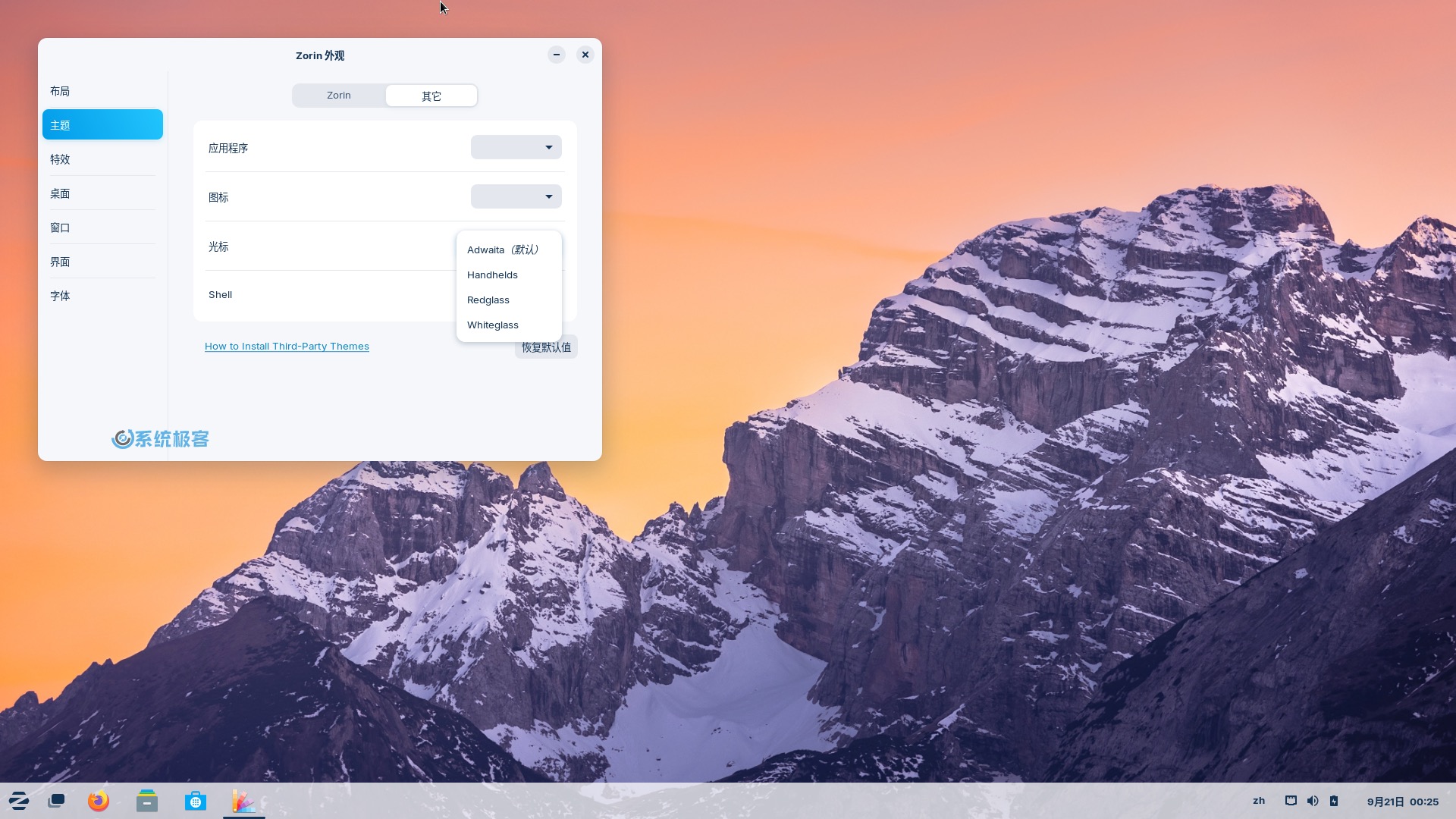Expand the 图标 theme dropdown
The height and width of the screenshot is (819, 1456).
[516, 196]
